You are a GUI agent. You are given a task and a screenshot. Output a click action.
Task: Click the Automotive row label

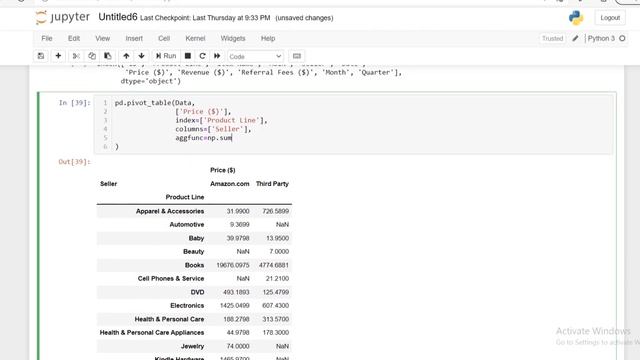click(187, 224)
